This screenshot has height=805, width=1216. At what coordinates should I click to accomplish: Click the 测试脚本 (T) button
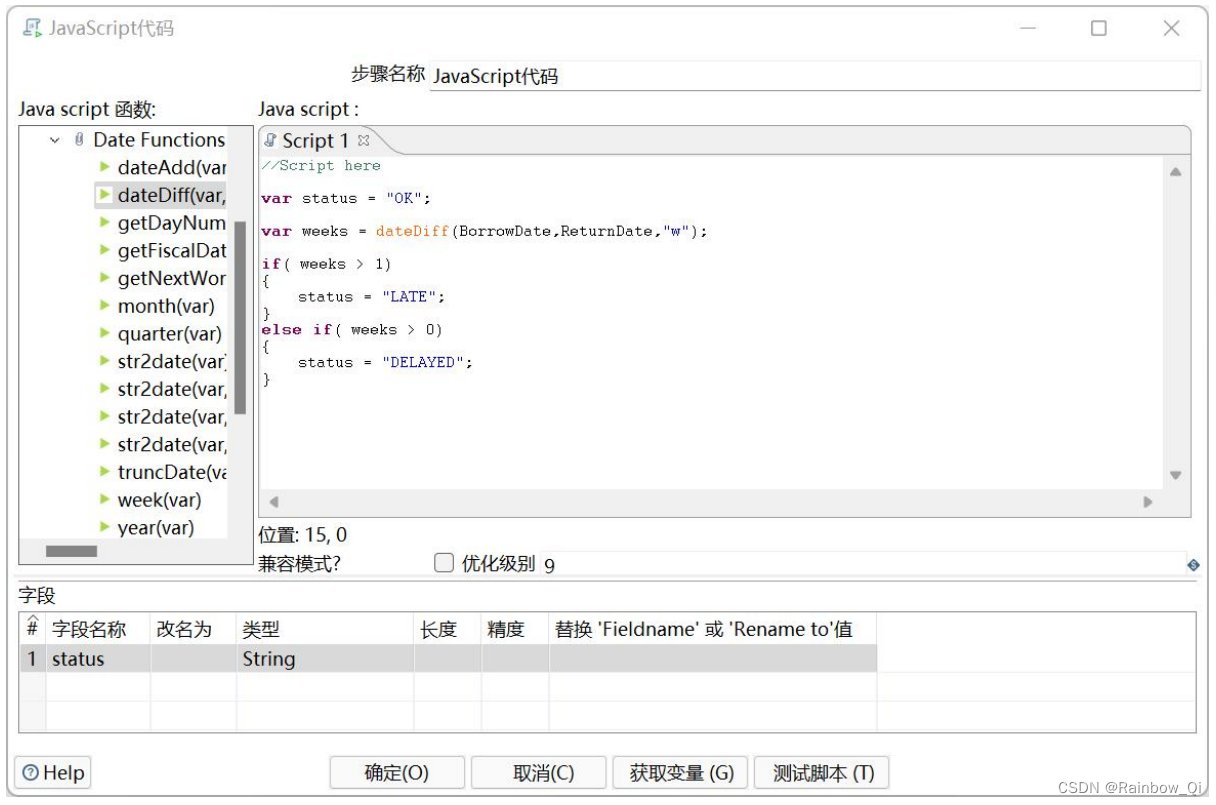tap(823, 773)
